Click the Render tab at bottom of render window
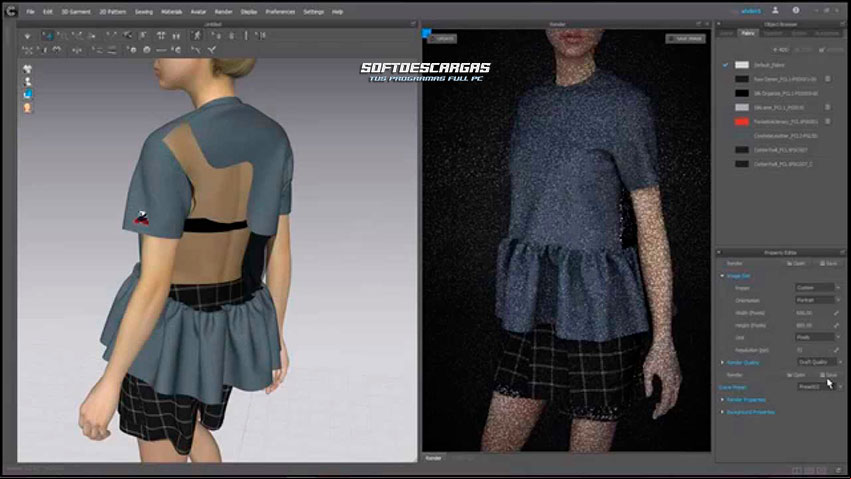Viewport: 851px width, 479px height. tap(434, 458)
